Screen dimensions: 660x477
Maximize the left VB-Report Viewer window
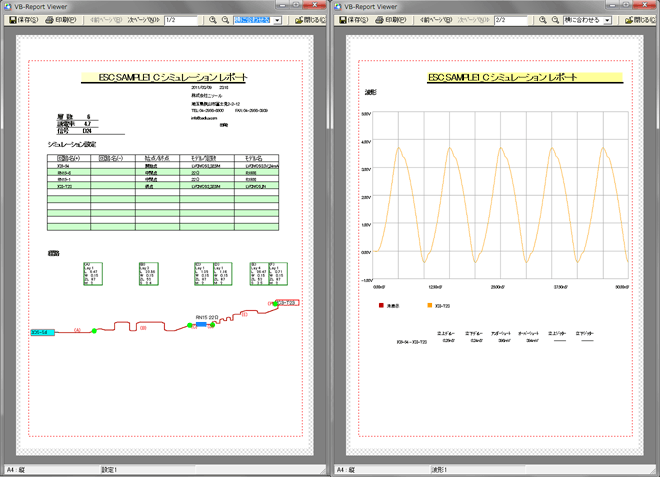(296, 5)
